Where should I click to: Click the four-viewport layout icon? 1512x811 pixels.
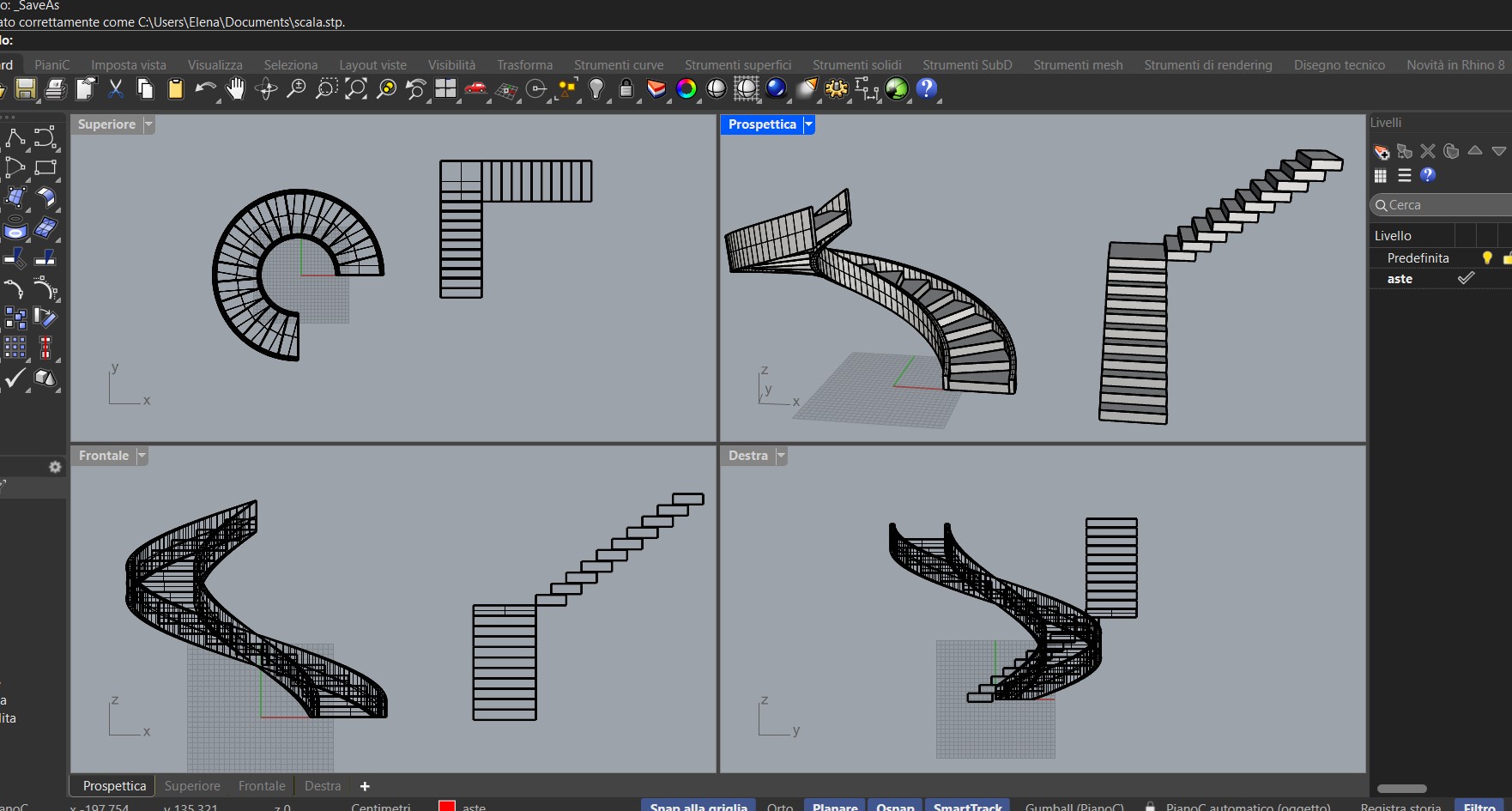point(445,88)
